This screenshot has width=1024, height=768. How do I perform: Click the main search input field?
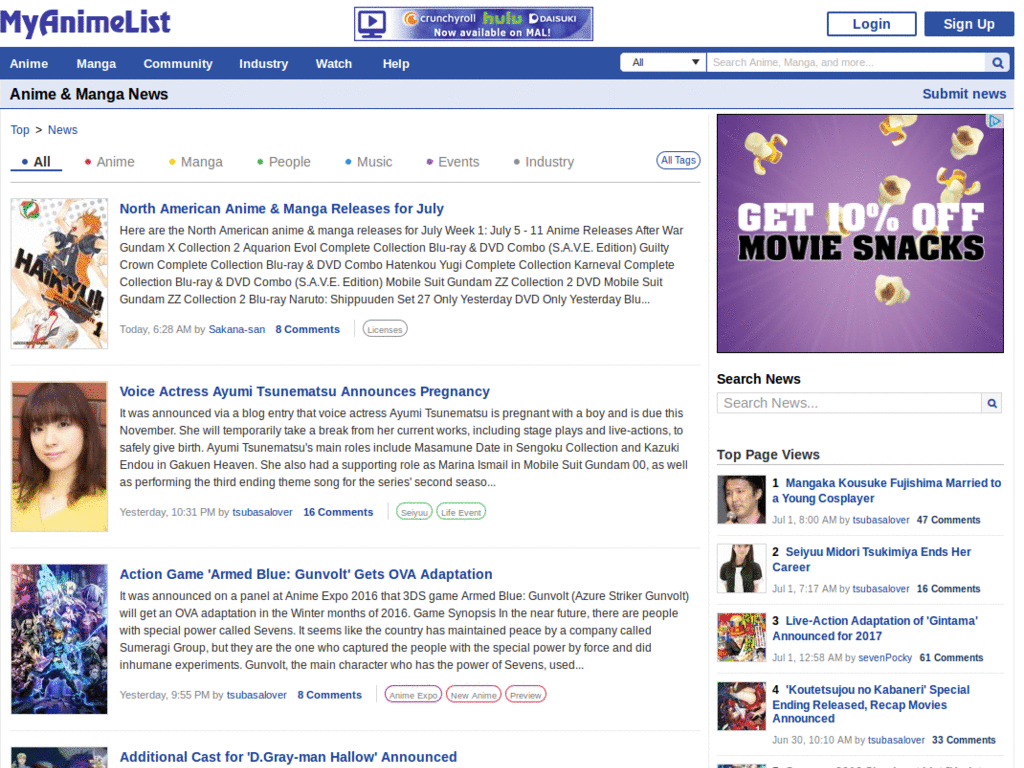(846, 63)
